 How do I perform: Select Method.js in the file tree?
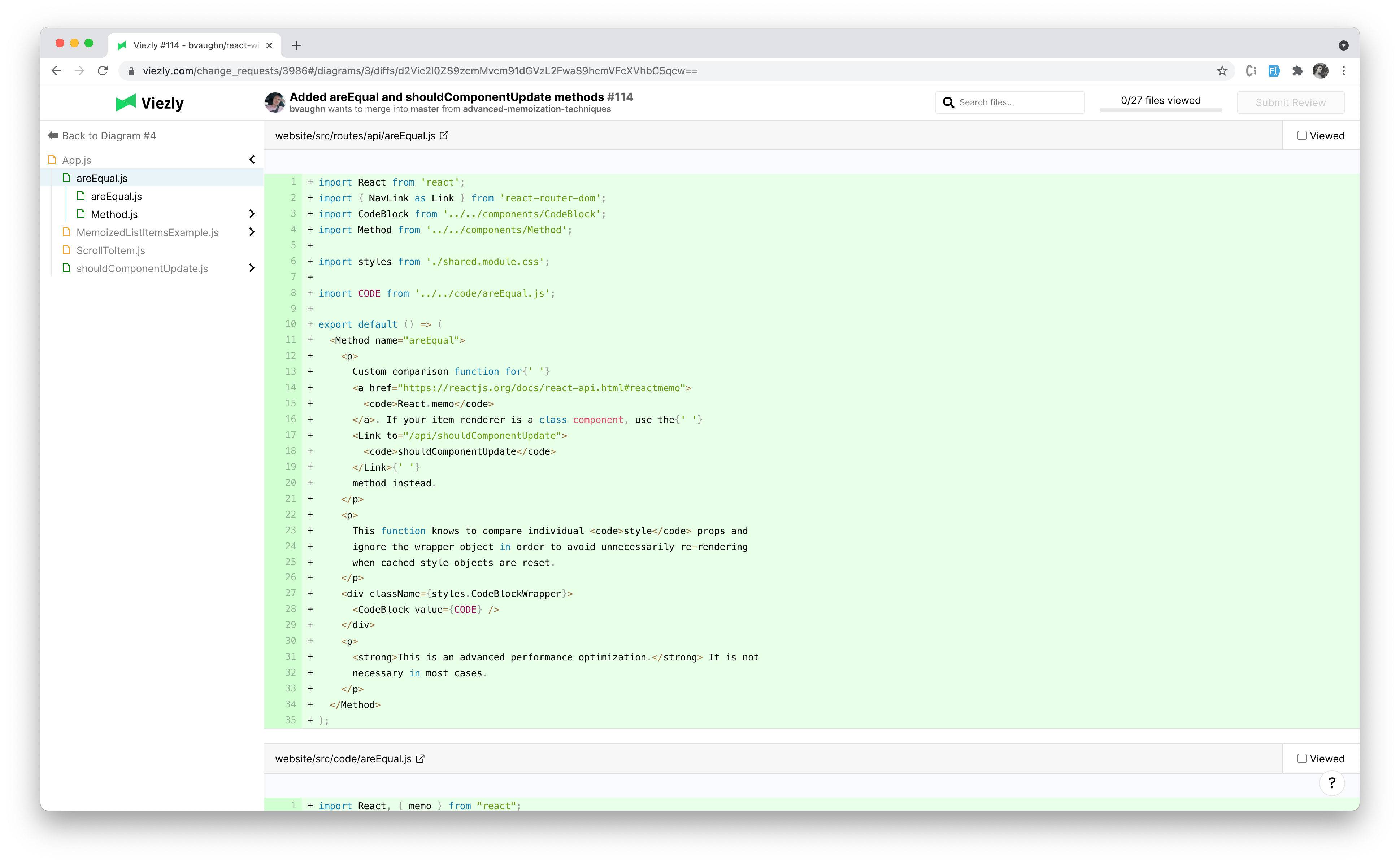coord(114,214)
